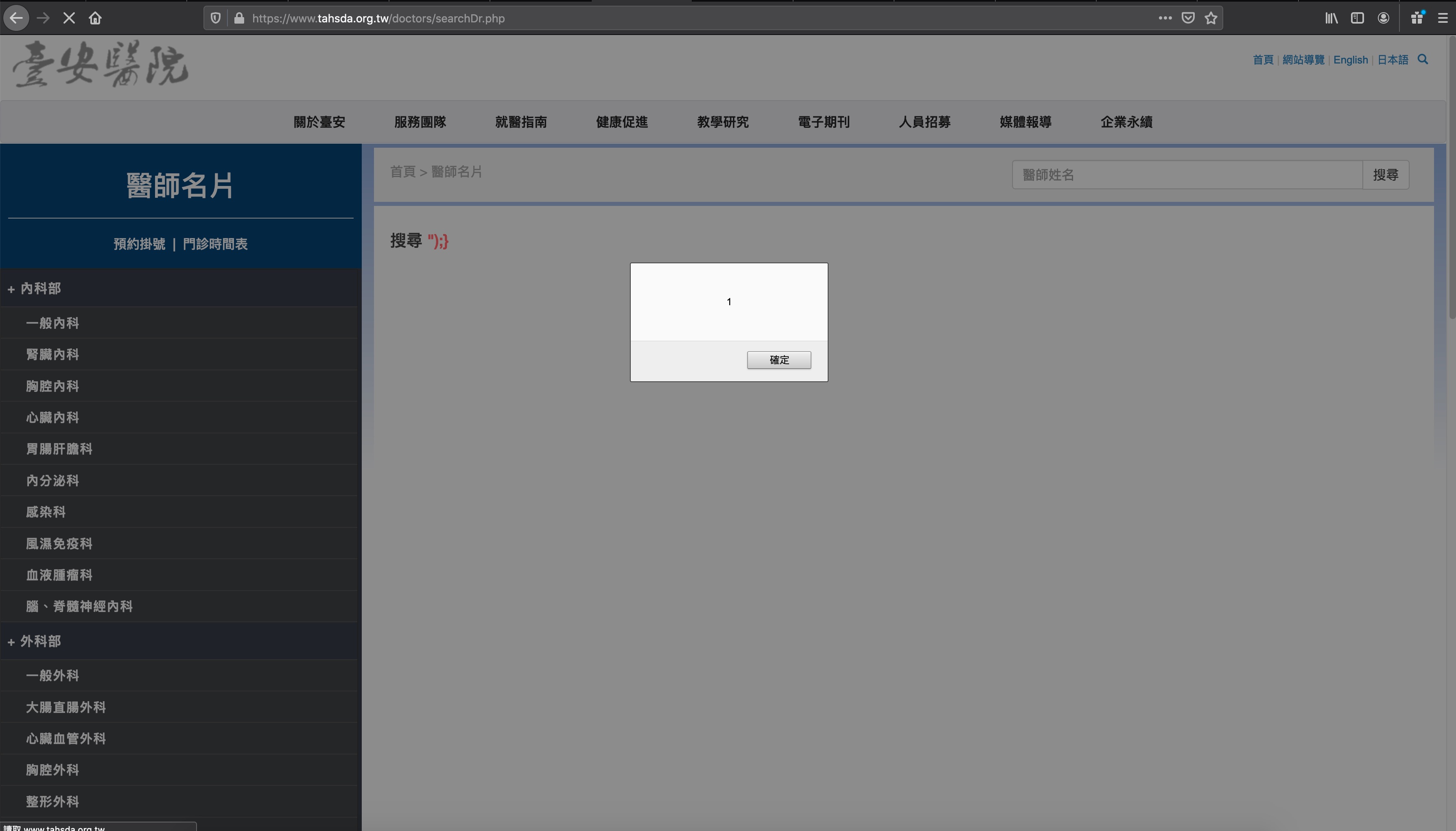Select 大腸直腸外科 in the sidebar
The height and width of the screenshot is (831, 1456).
66,708
